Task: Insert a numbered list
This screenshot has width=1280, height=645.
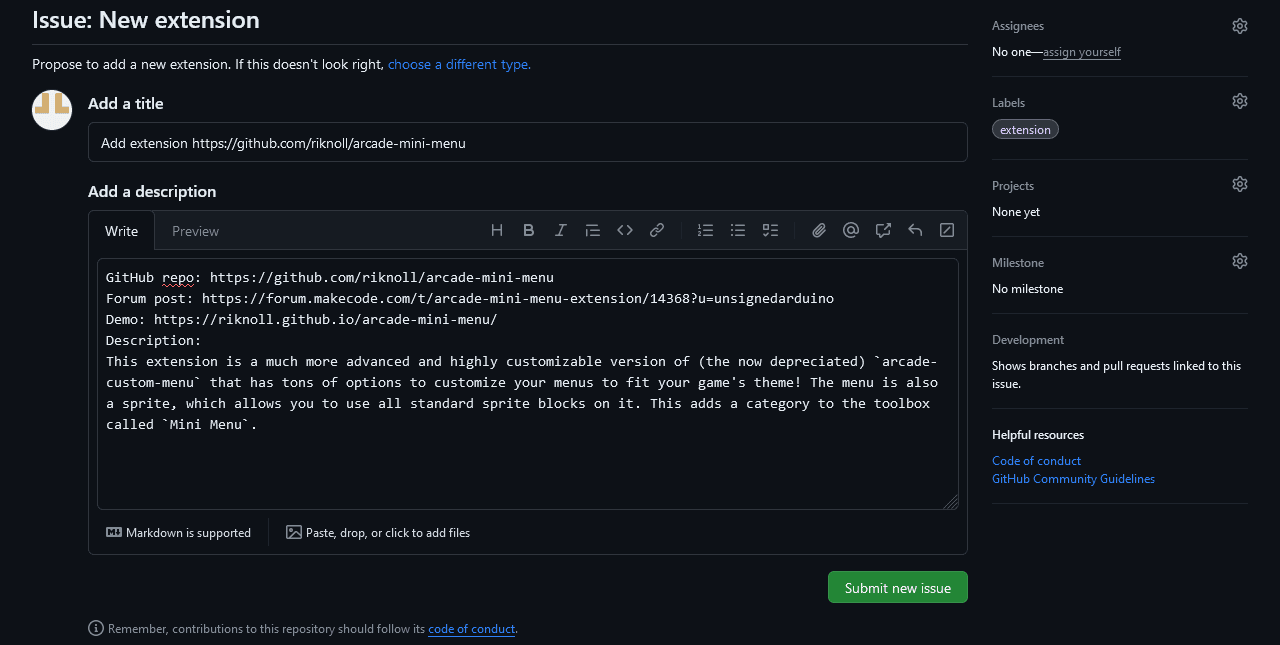Action: (x=706, y=230)
